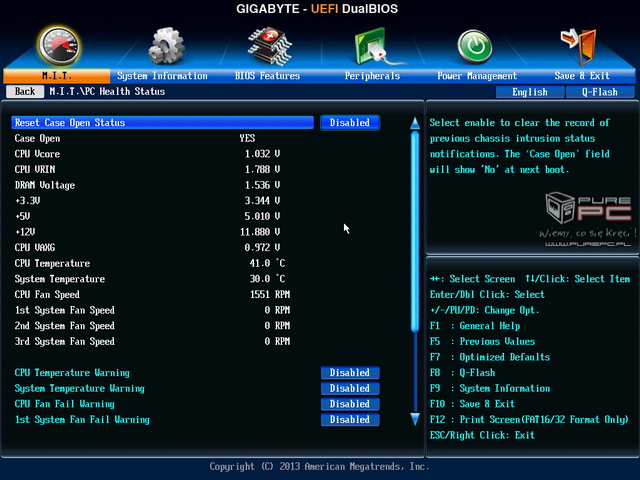Open System Temperature Warning Disabled option
This screenshot has height=480, width=640.
point(350,388)
